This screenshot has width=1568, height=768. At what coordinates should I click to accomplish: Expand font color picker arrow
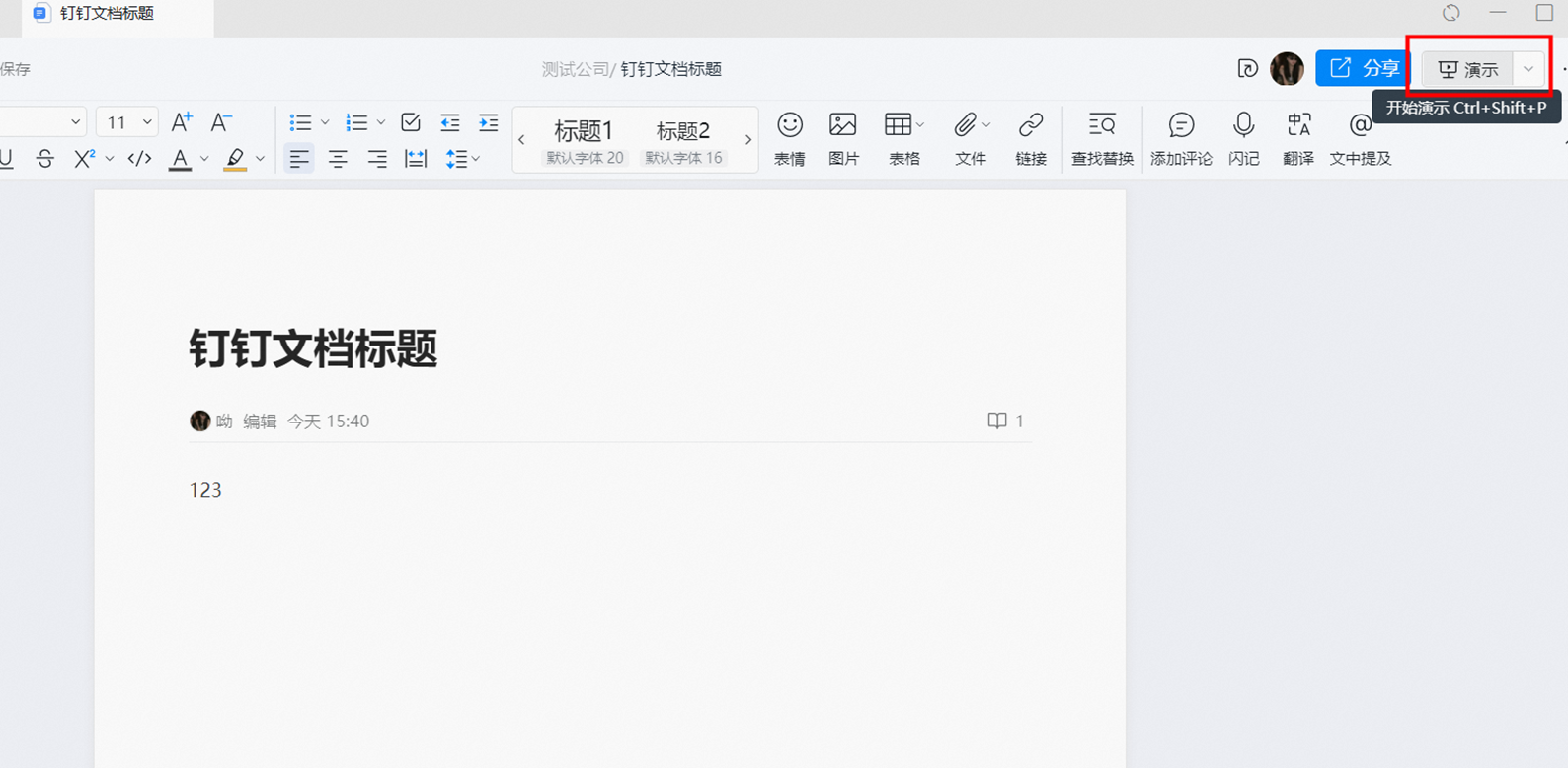coord(204,159)
